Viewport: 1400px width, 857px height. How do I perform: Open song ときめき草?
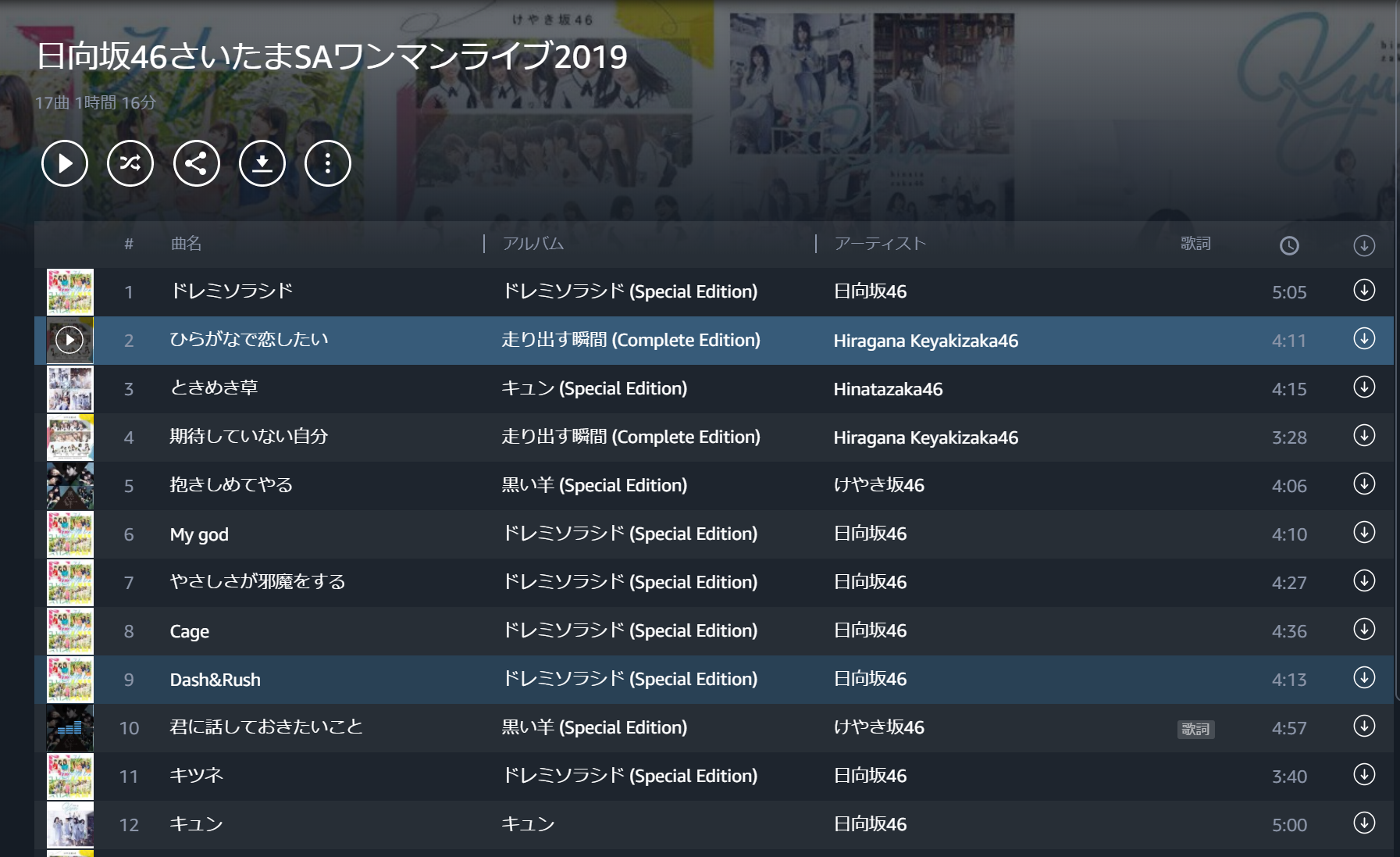click(214, 388)
